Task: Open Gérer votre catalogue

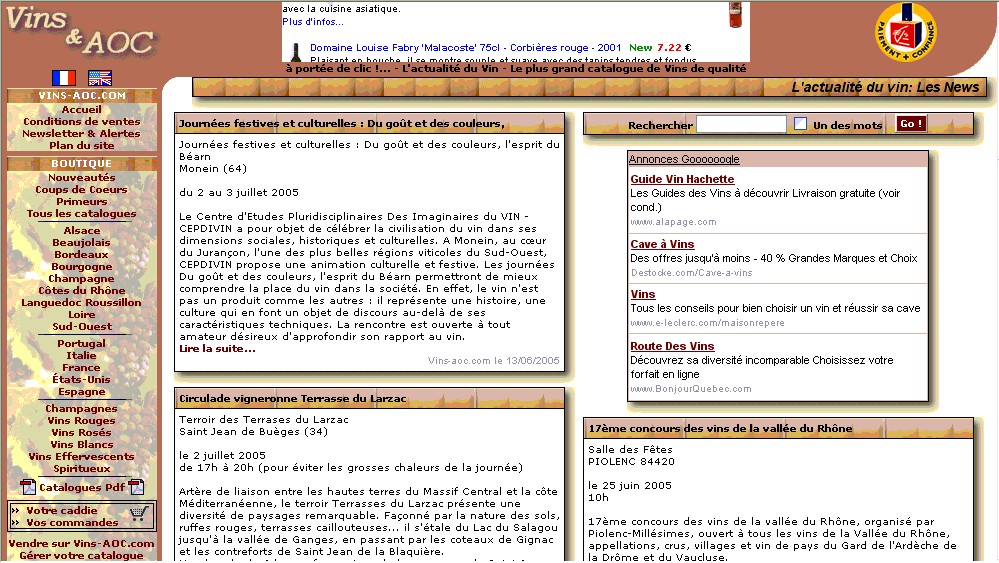Action: [x=82, y=556]
